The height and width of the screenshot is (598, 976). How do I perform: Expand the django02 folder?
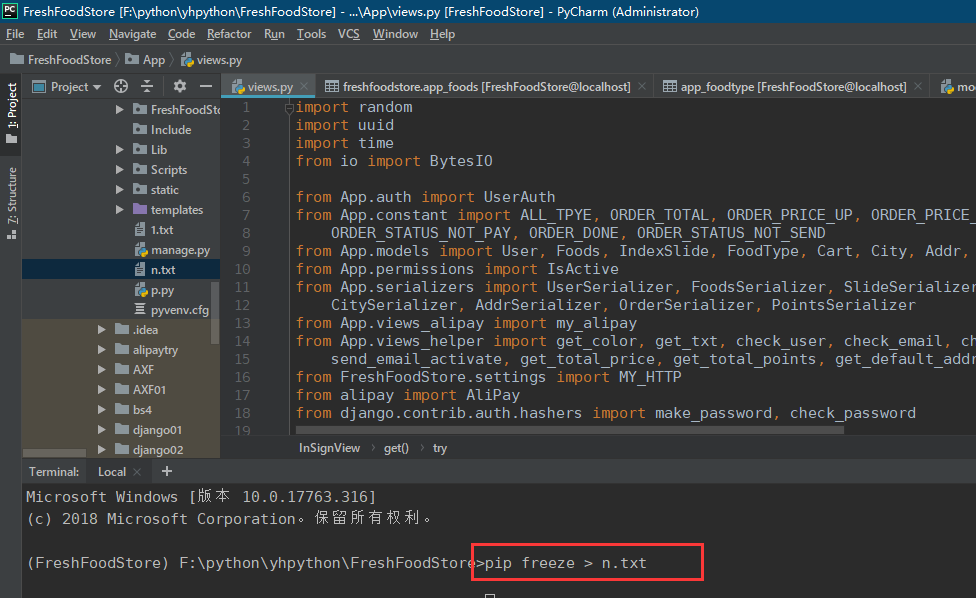[101, 449]
